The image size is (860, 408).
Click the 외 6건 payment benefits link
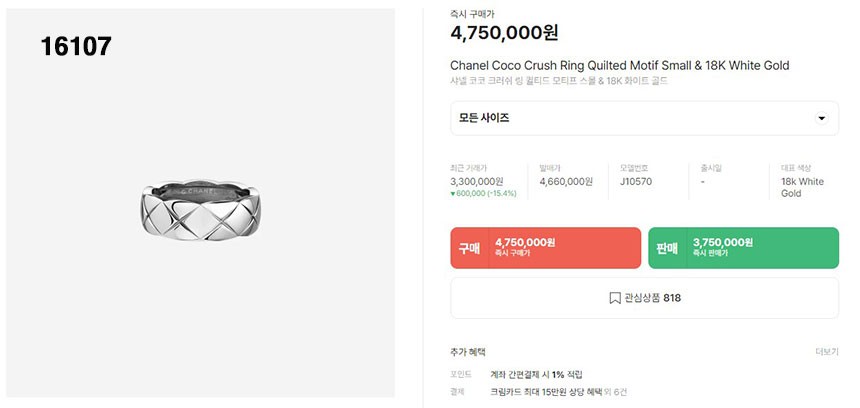(614, 391)
